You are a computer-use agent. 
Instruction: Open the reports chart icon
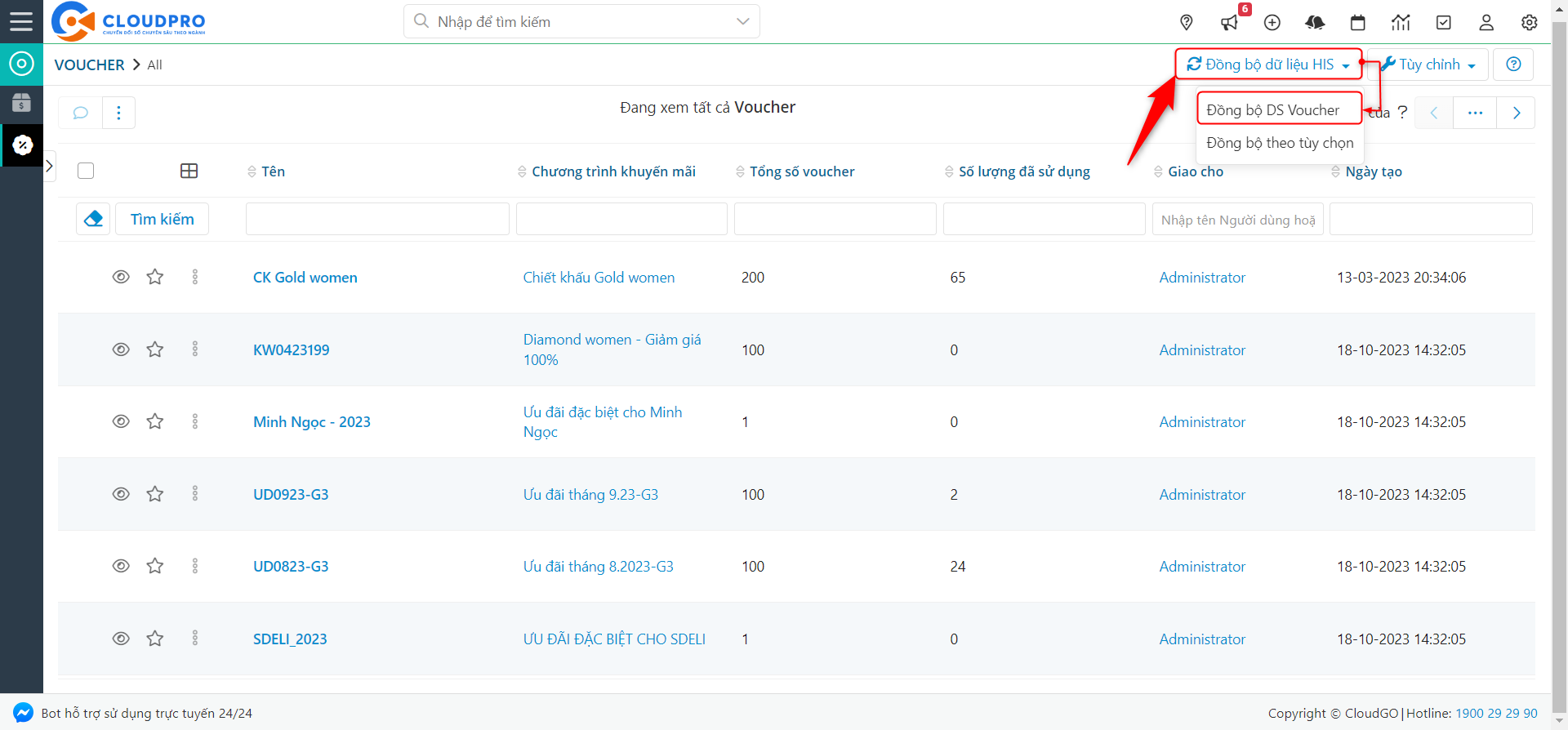1401,22
